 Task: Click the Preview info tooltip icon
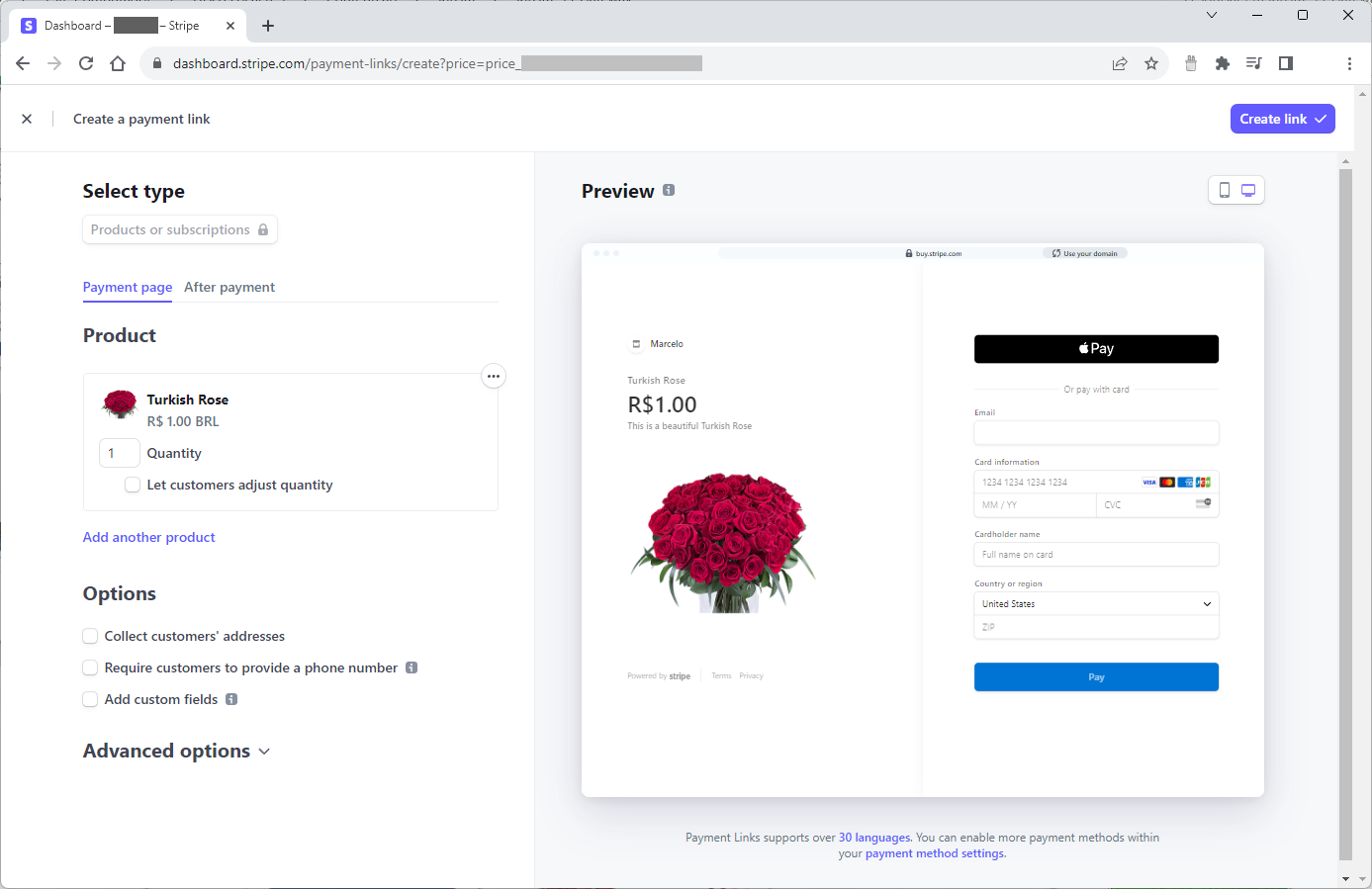pos(670,190)
